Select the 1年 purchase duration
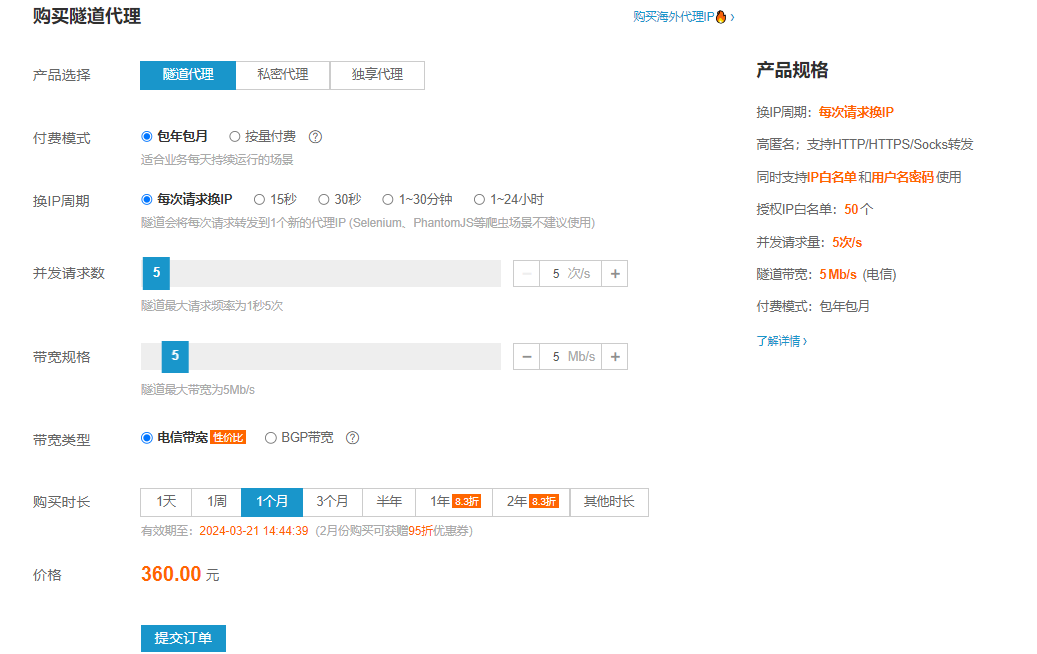 454,502
